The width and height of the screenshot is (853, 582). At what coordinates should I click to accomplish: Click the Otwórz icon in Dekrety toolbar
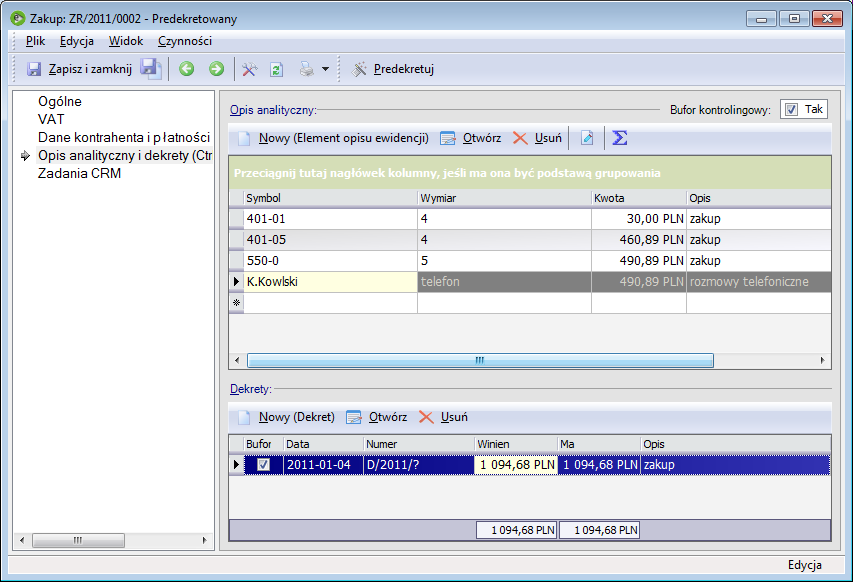click(354, 417)
